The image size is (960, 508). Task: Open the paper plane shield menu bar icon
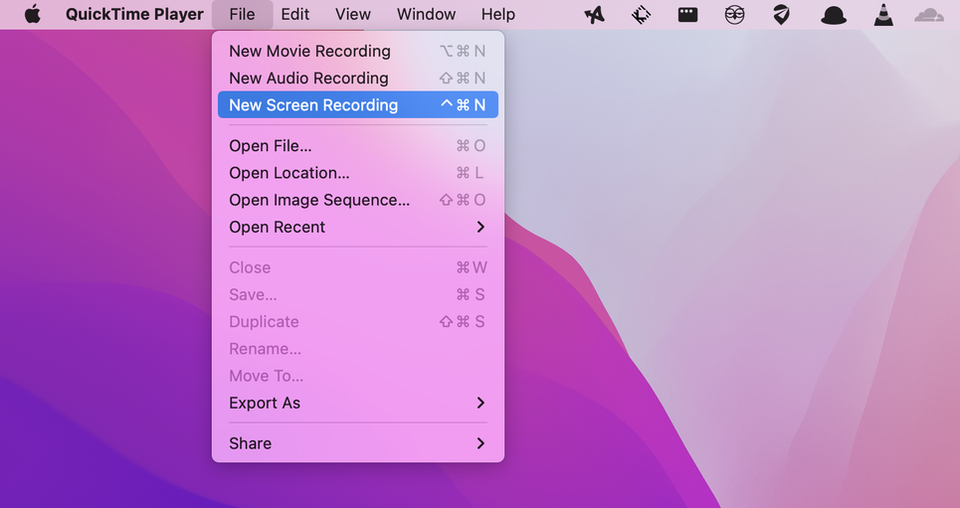(x=781, y=14)
